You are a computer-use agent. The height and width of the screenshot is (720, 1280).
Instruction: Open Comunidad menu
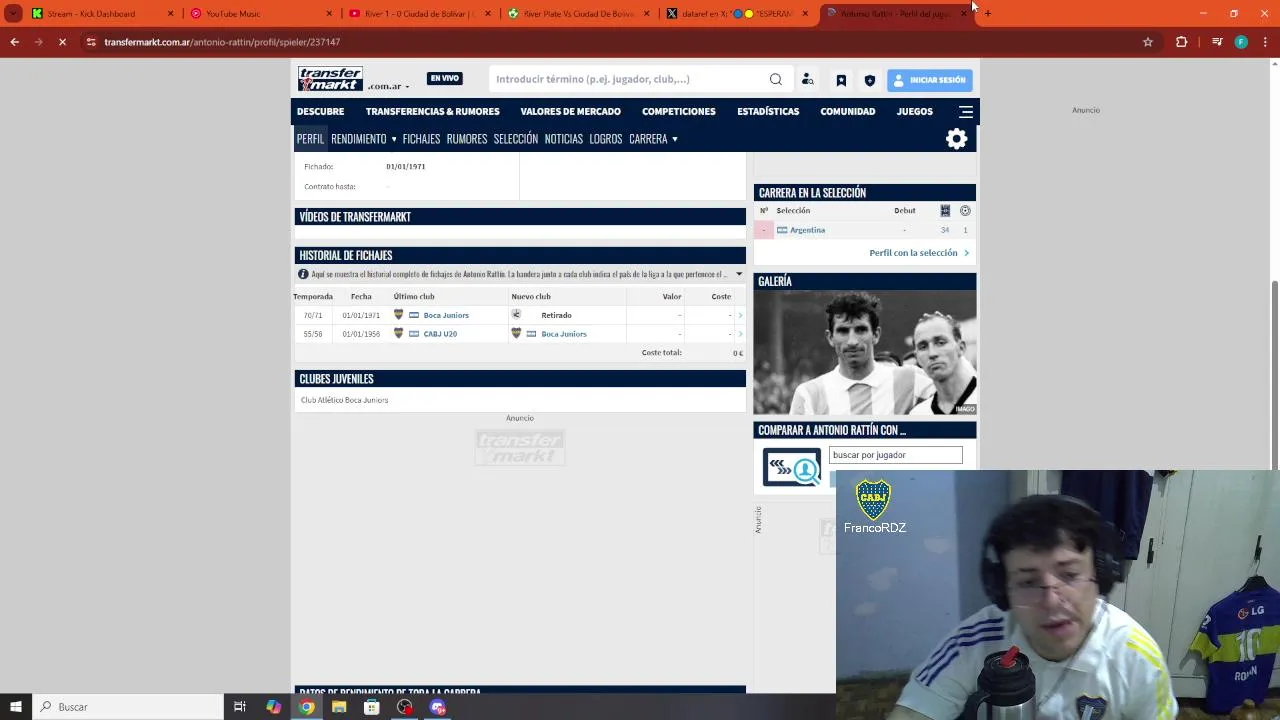click(x=848, y=112)
